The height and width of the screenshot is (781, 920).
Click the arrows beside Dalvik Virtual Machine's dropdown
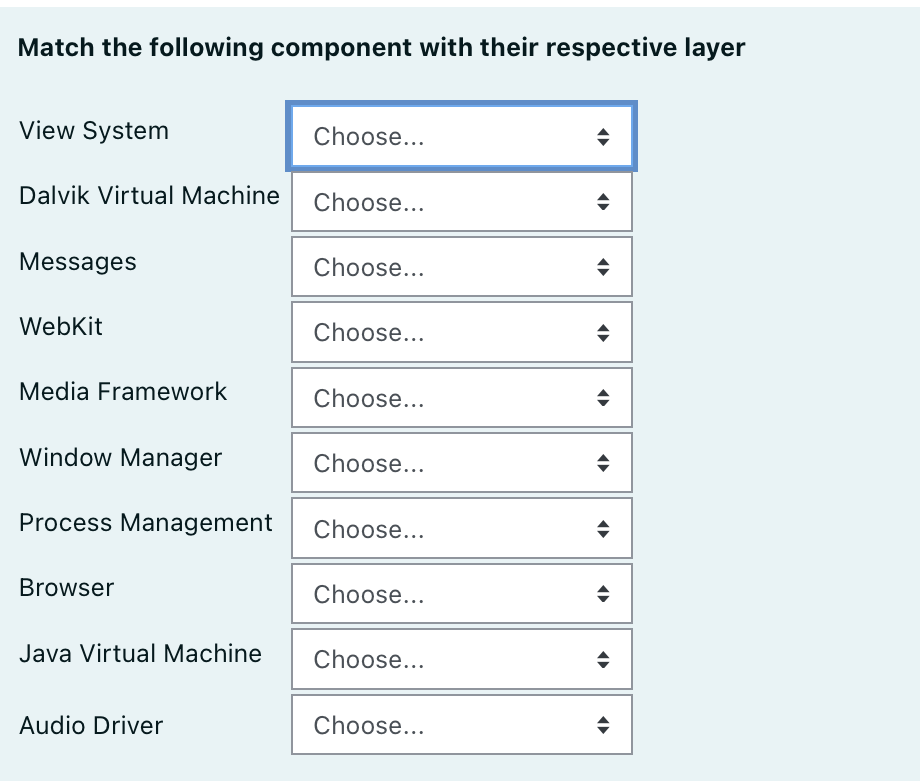click(604, 201)
